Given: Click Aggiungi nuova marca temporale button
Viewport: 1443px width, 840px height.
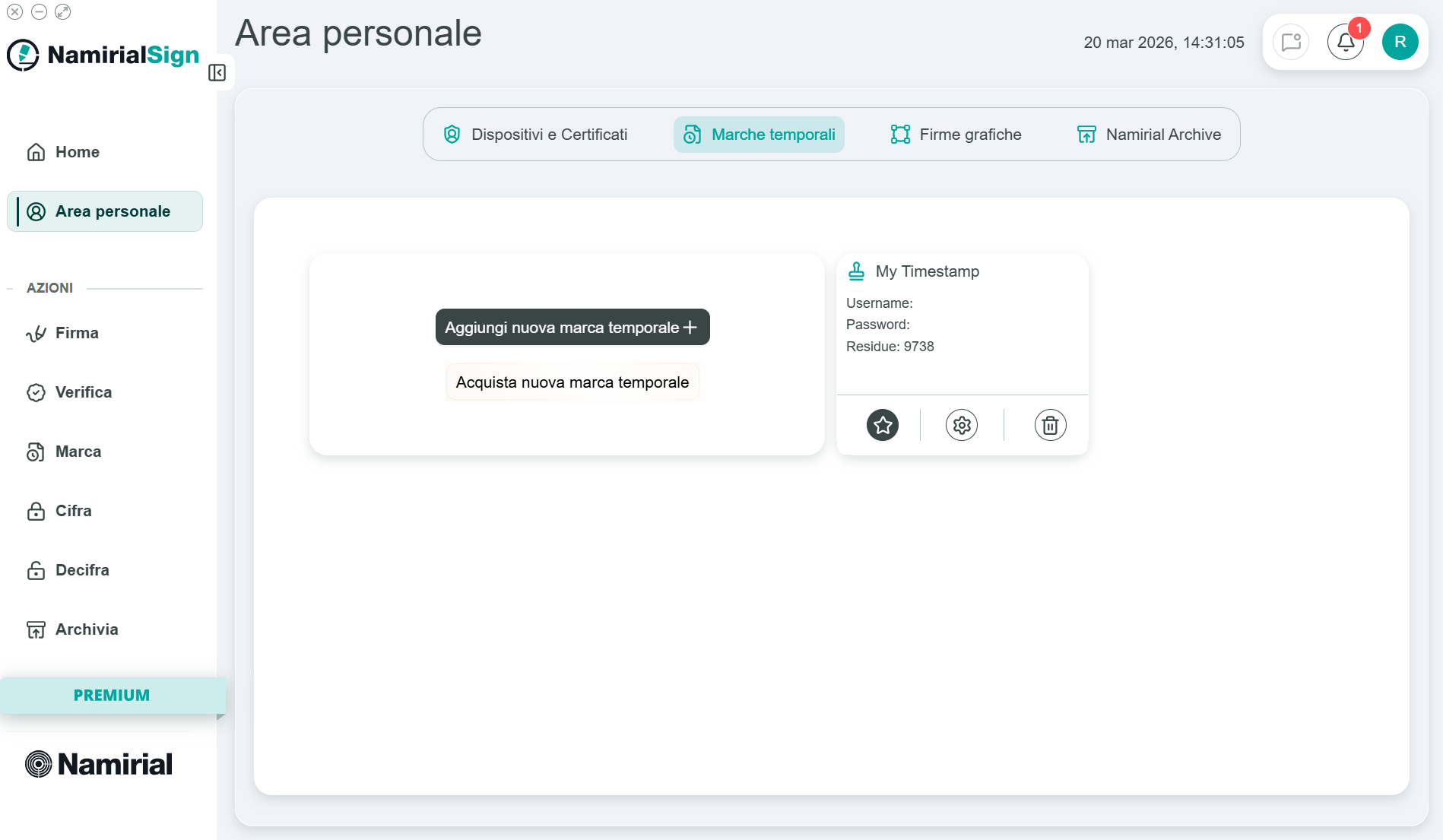Looking at the screenshot, I should [x=572, y=327].
